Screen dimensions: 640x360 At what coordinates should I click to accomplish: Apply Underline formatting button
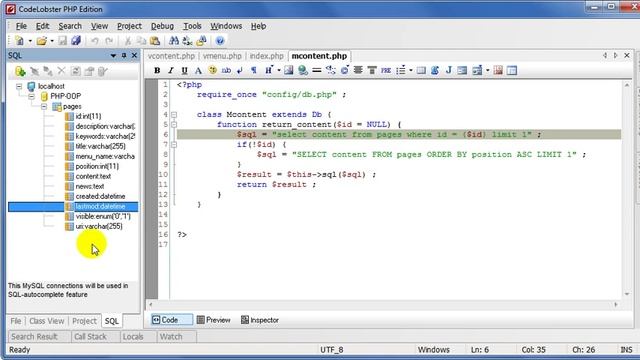coord(184,70)
